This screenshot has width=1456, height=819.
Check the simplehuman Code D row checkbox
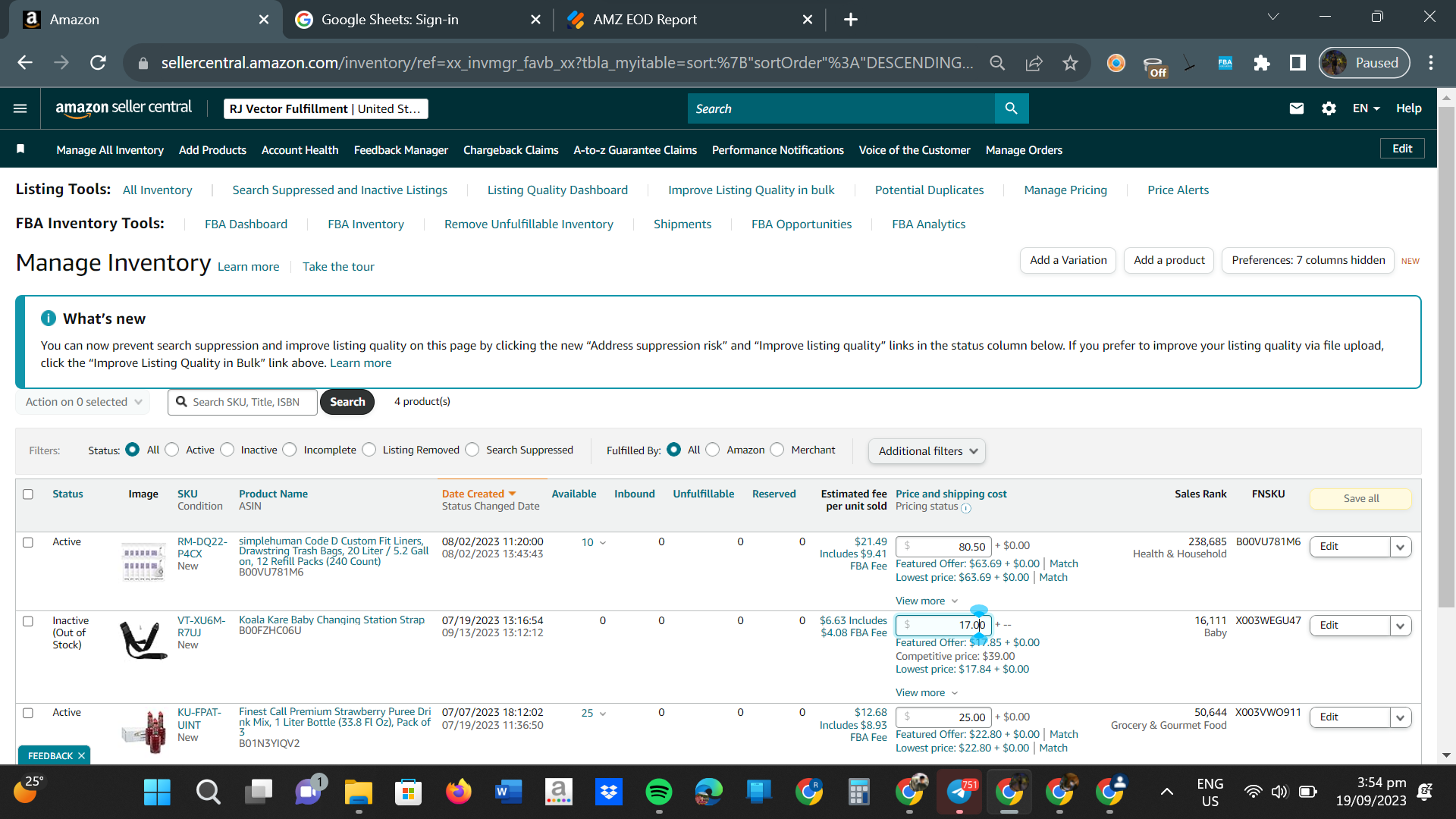[x=28, y=542]
